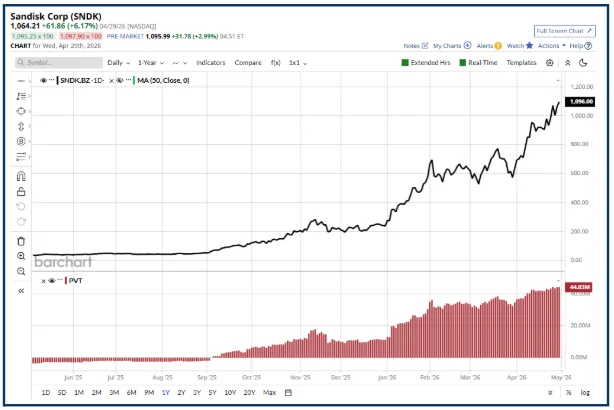Lock drawings with the padlock icon
The height and width of the screenshot is (410, 614).
(x=21, y=191)
